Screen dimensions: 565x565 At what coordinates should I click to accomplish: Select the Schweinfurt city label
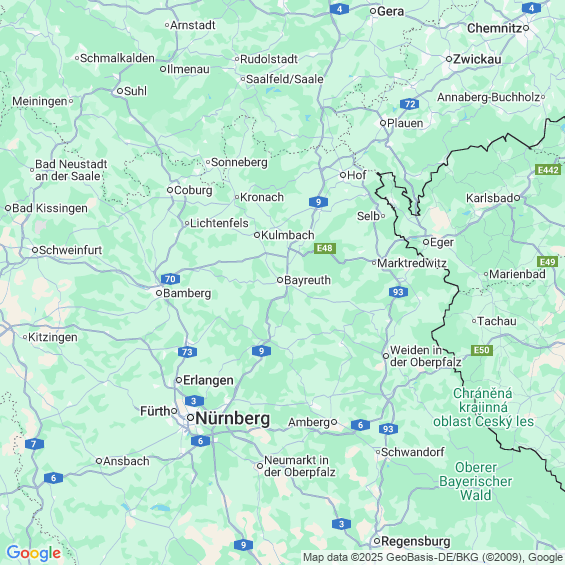pyautogui.click(x=71, y=250)
